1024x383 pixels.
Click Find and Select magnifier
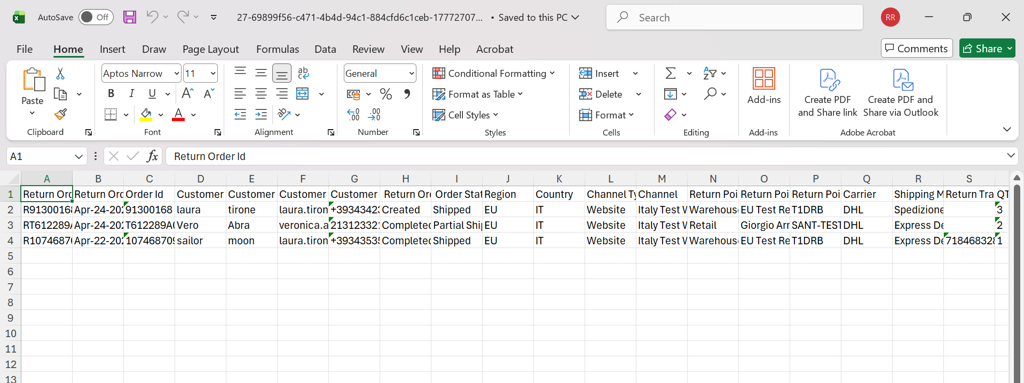(x=711, y=94)
